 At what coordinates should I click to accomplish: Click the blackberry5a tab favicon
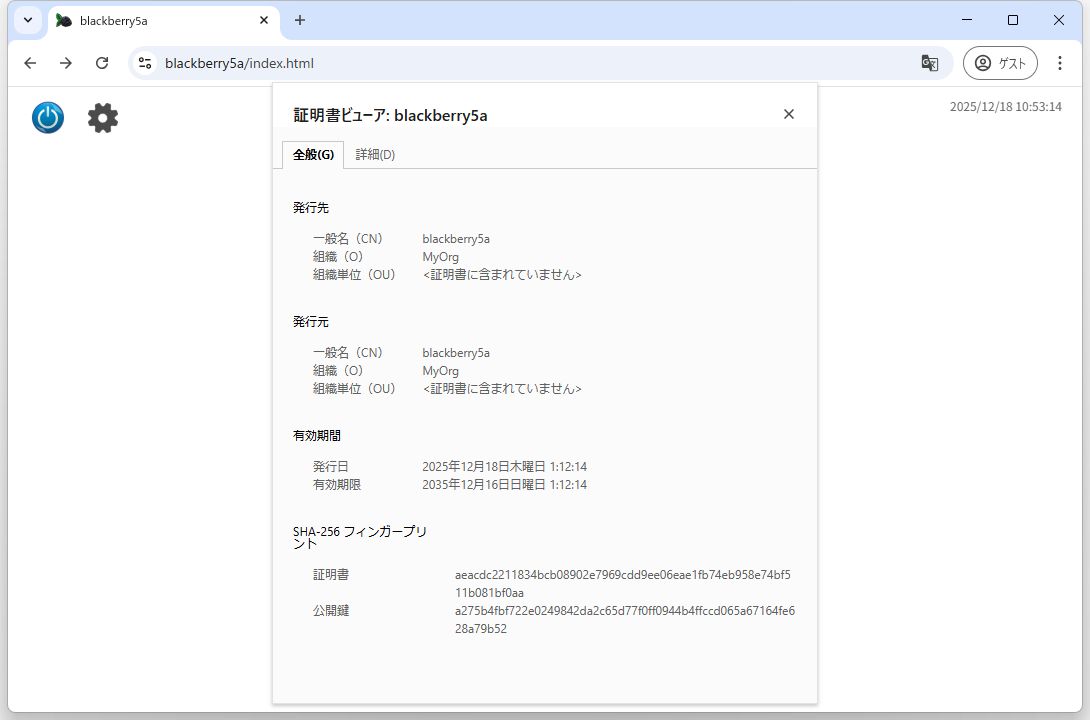tap(62, 20)
